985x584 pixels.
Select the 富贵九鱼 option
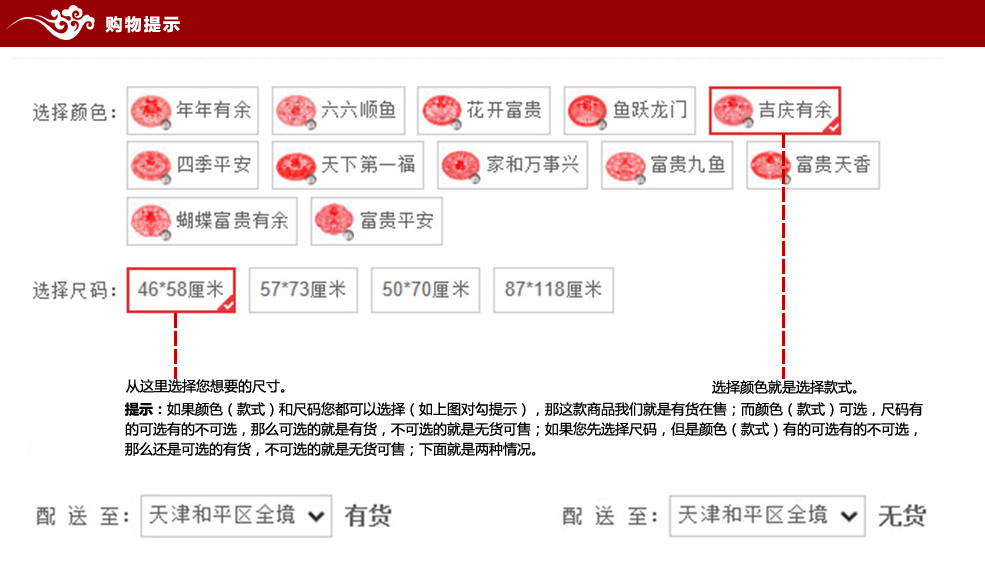pyautogui.click(x=667, y=165)
